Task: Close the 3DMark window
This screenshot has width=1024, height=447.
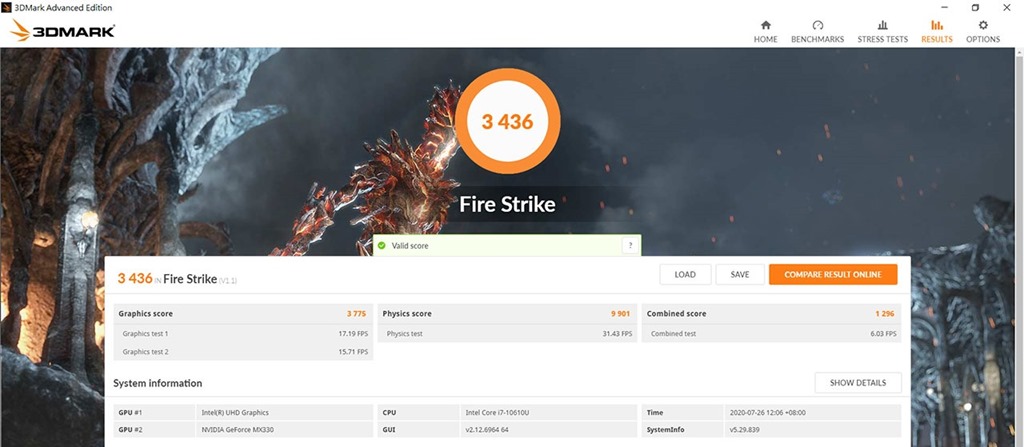Action: click(1006, 7)
